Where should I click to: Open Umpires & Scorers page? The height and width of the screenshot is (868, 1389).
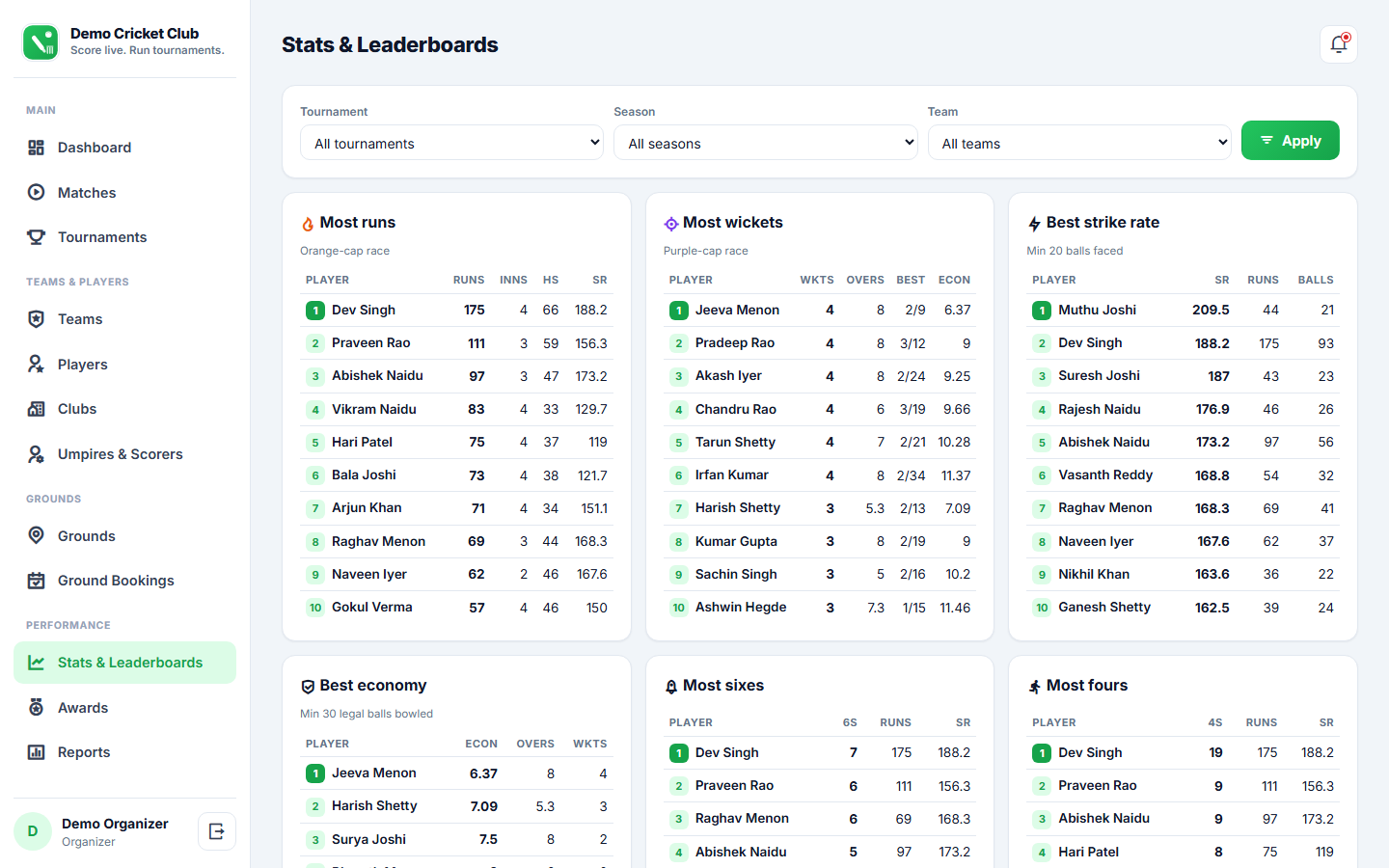coord(125,454)
